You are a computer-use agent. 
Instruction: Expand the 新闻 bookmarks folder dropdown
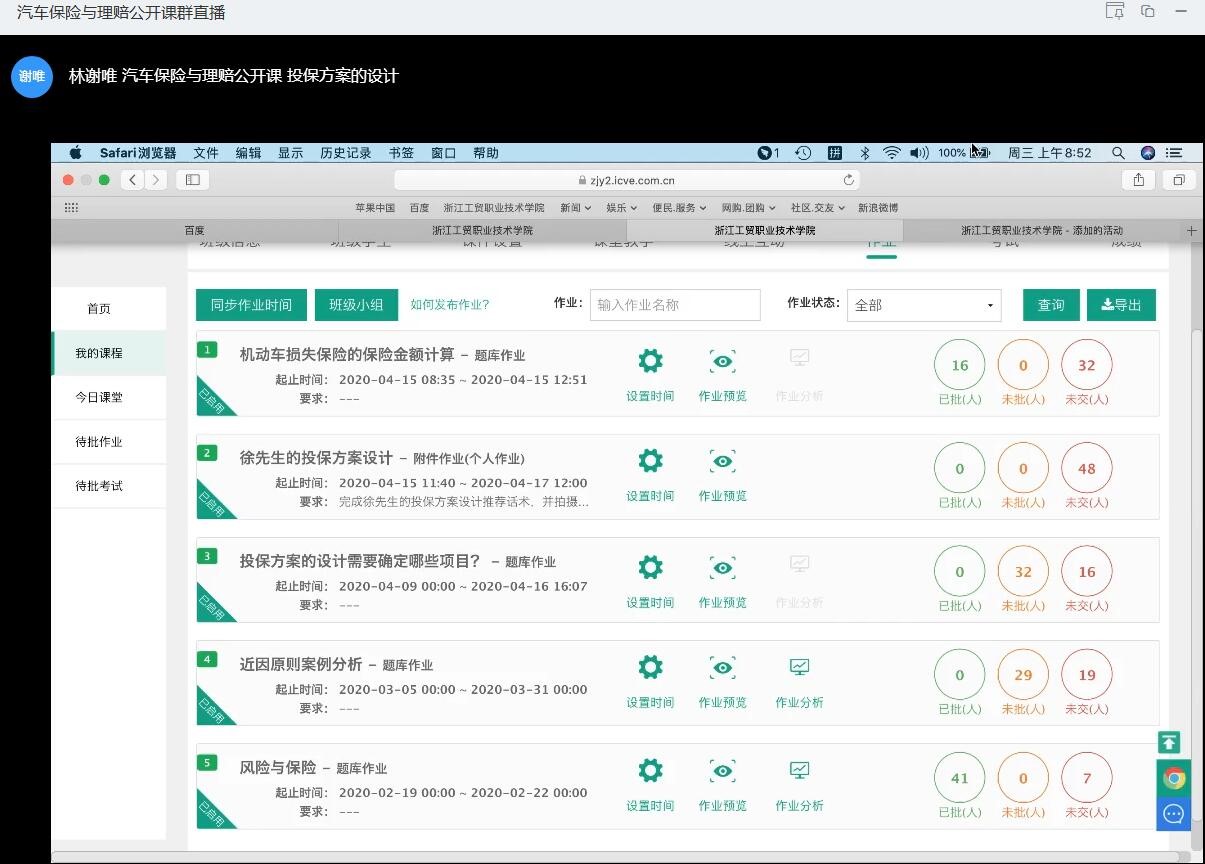click(x=575, y=208)
